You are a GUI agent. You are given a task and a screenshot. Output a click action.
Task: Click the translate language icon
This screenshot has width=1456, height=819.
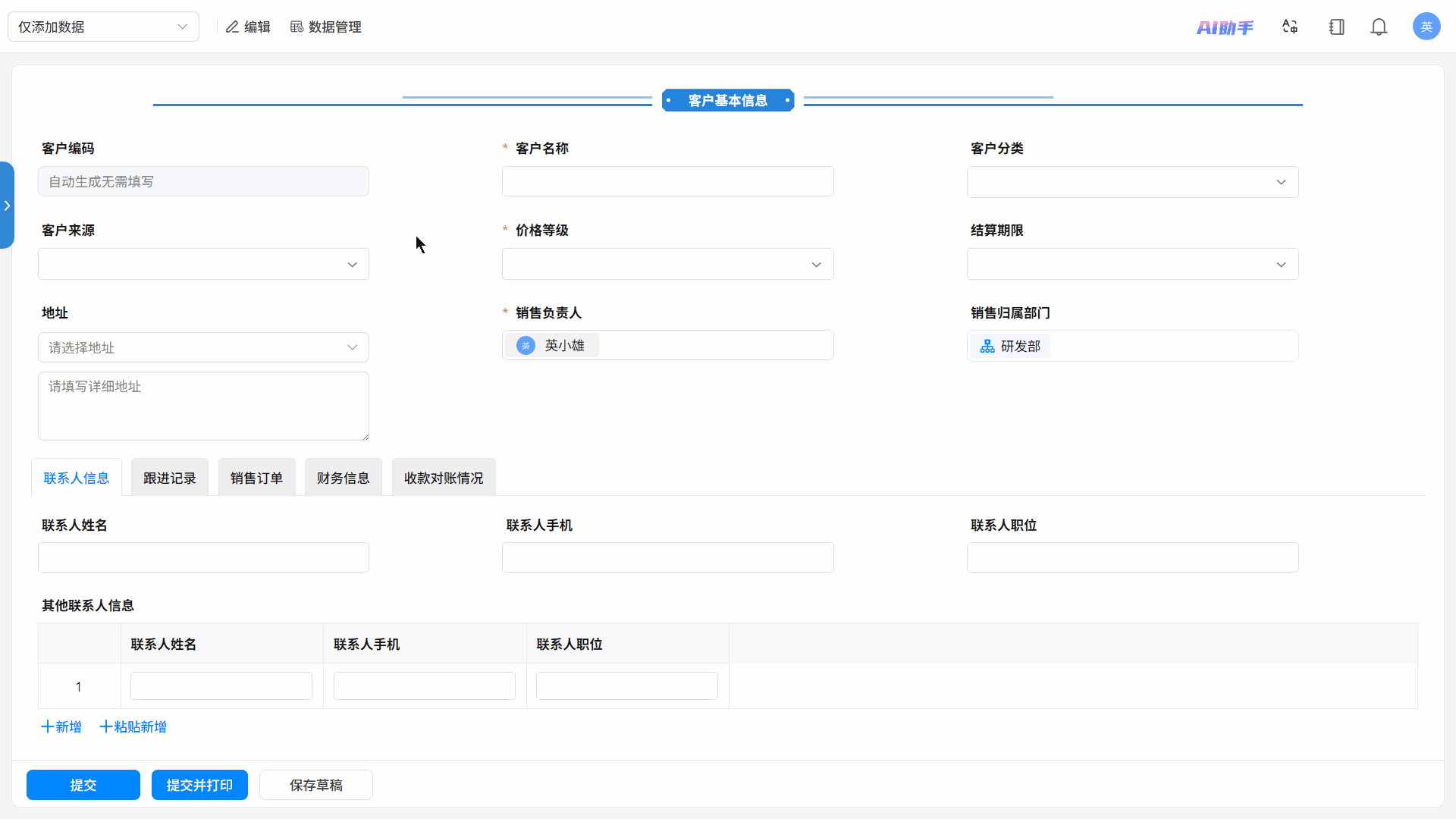tap(1290, 27)
